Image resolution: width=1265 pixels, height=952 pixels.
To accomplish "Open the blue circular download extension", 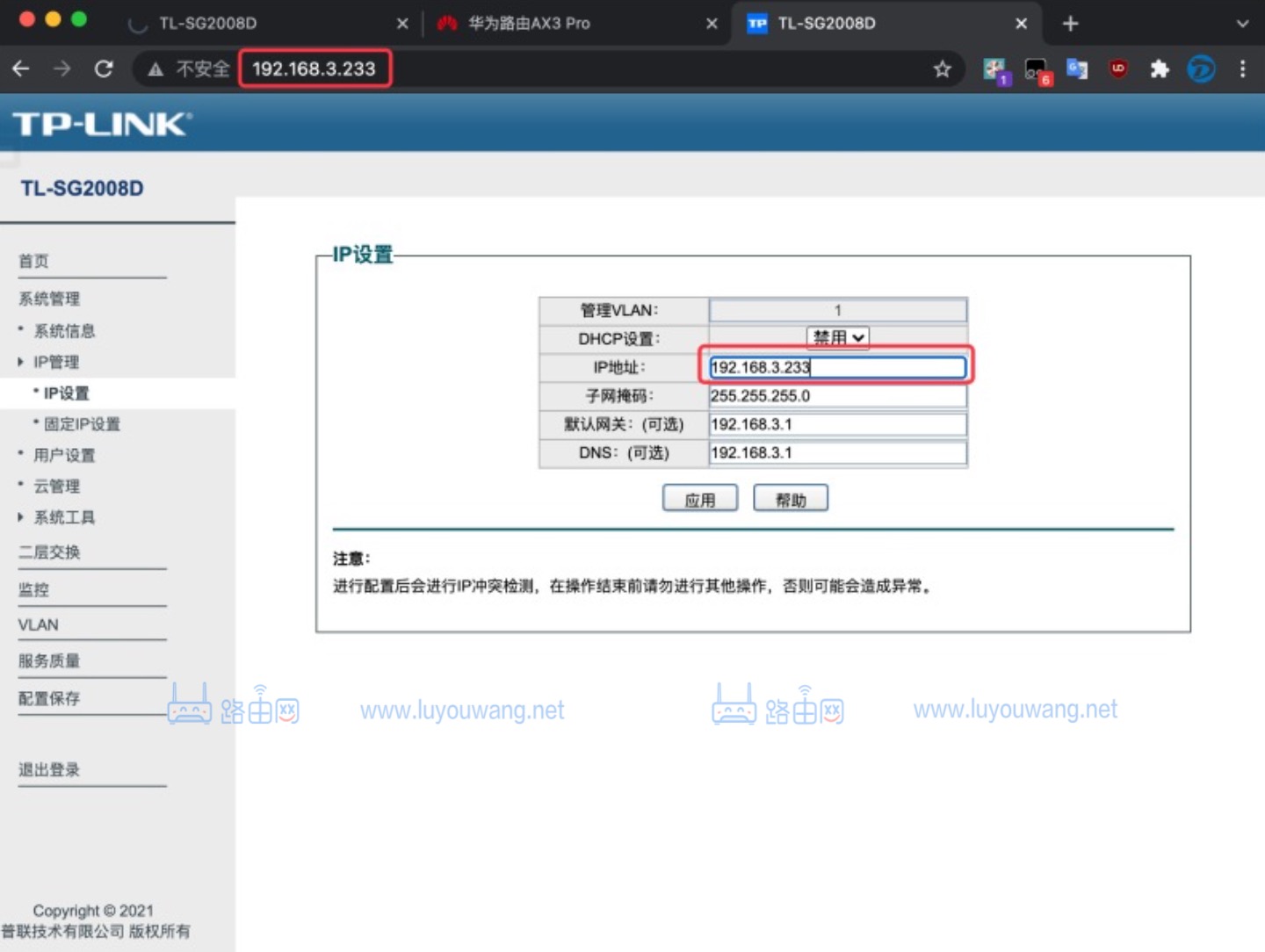I will [x=1201, y=69].
